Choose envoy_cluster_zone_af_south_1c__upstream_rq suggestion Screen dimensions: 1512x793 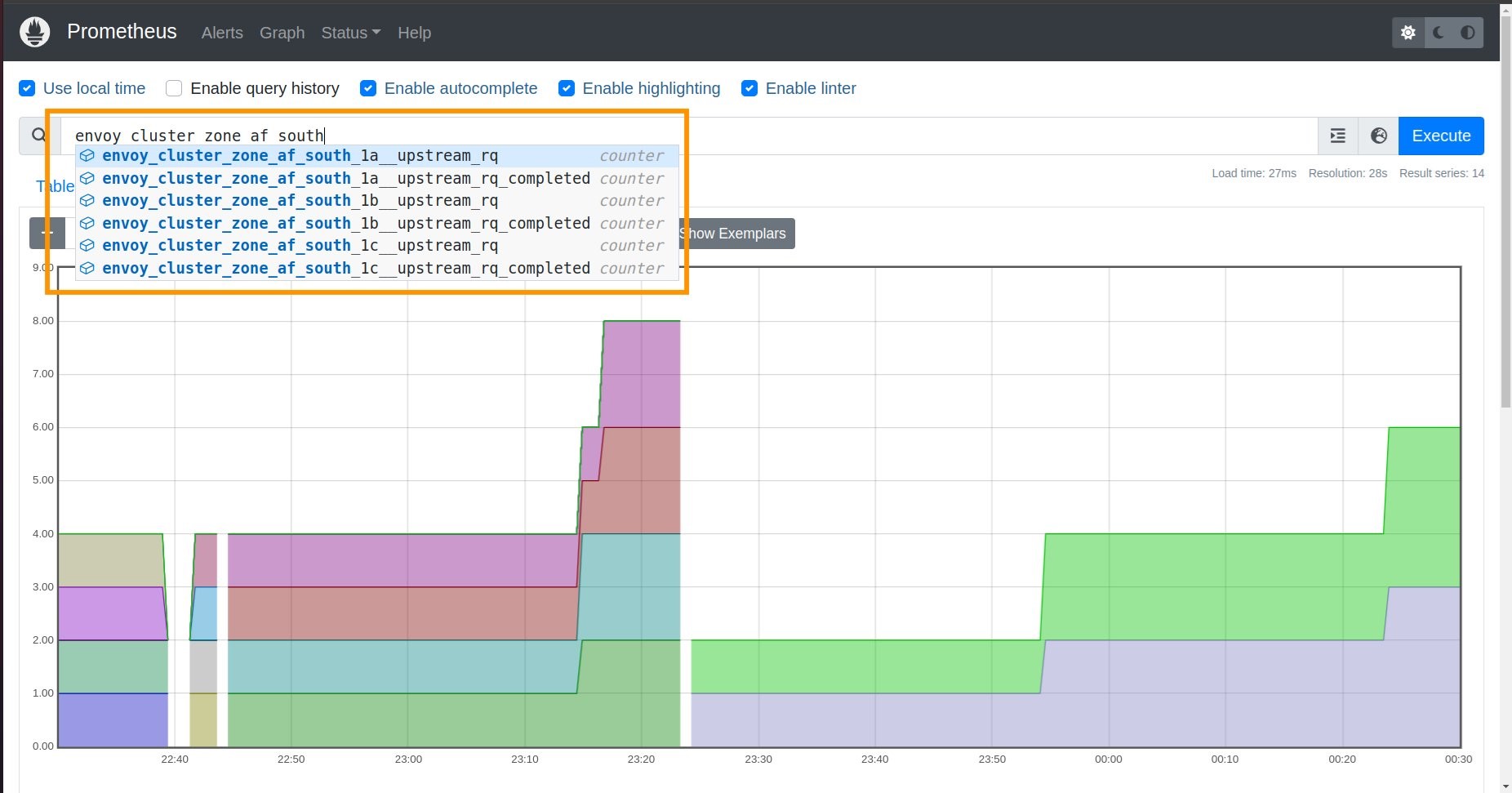click(x=377, y=246)
